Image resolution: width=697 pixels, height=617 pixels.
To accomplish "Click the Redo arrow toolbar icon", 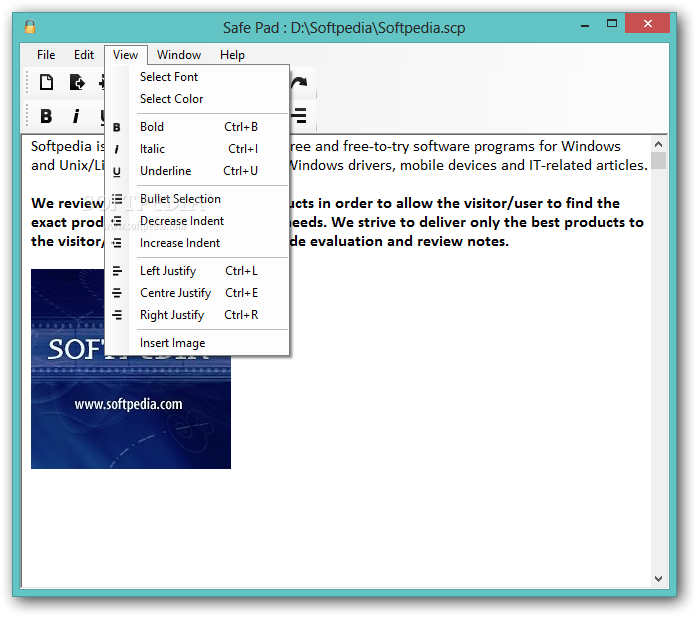I will 300,82.
